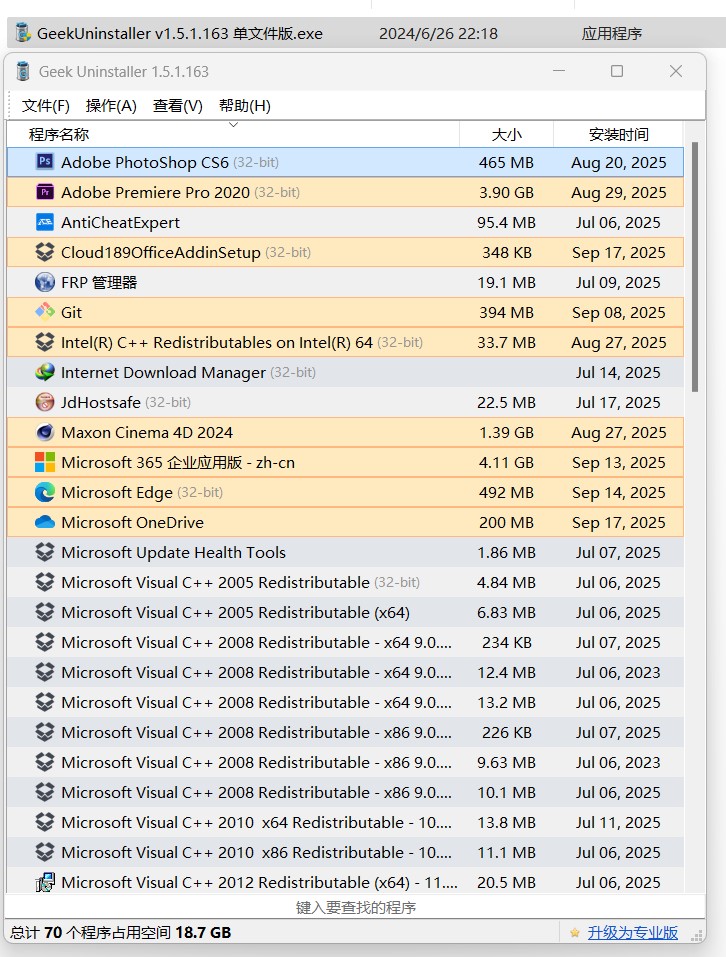This screenshot has width=726, height=957.
Task: Open the 文件(F) menu
Action: click(46, 106)
